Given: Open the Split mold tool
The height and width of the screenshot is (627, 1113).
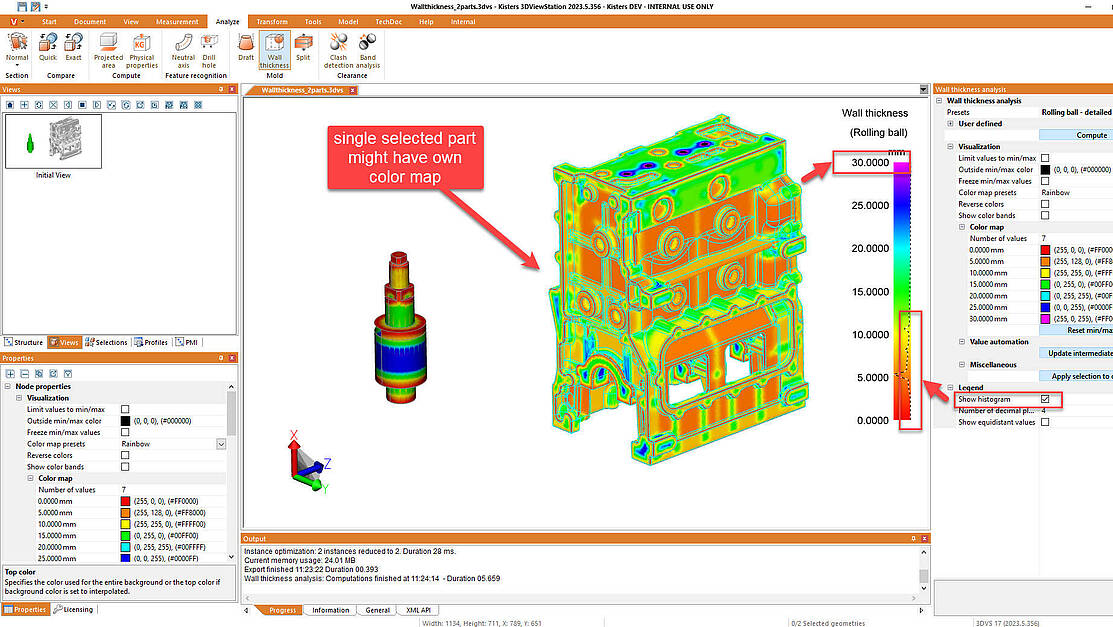Looking at the screenshot, I should point(303,48).
